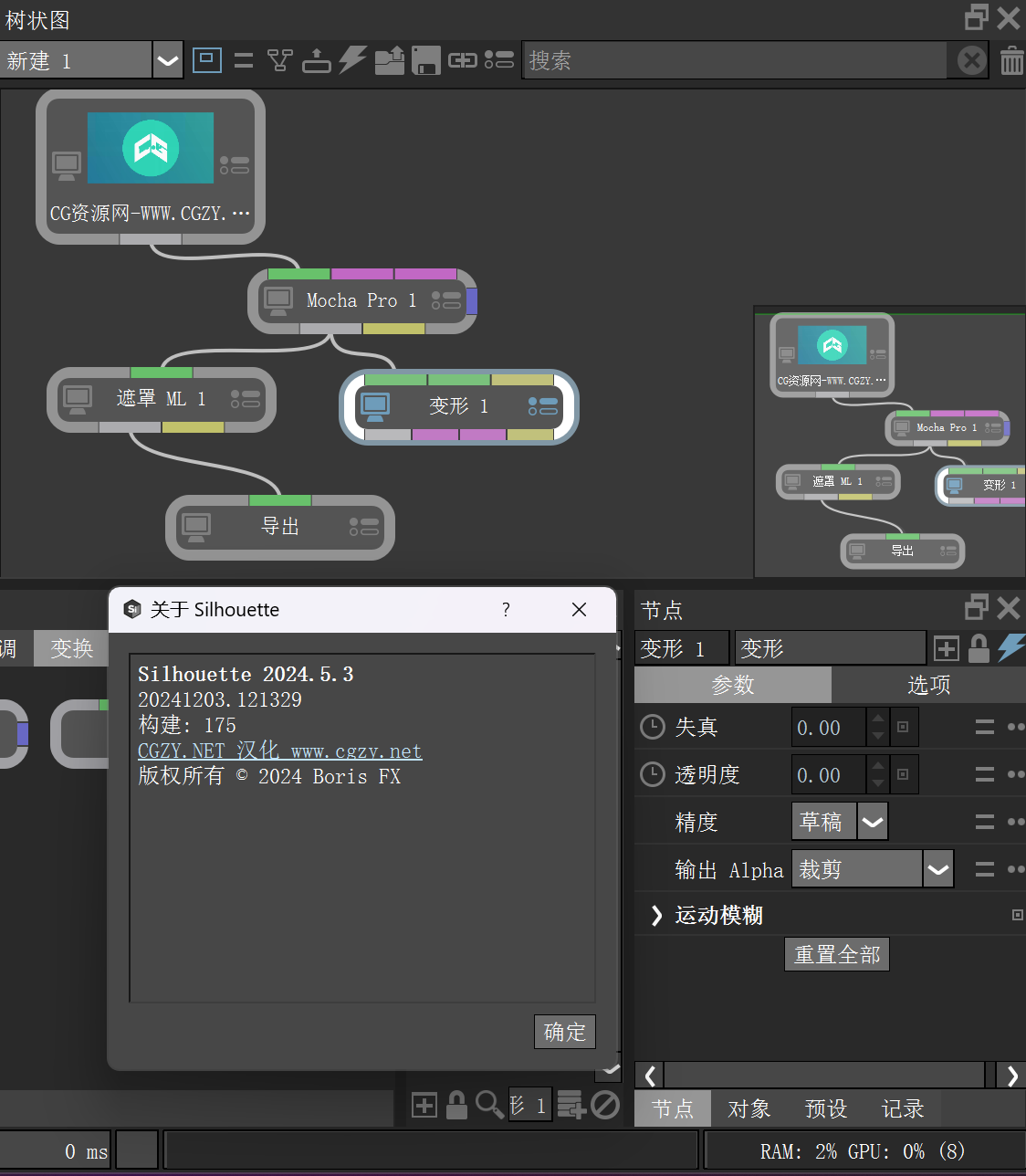The height and width of the screenshot is (1176, 1026).
Task: Click the floppy disk save icon
Action: pos(426,60)
